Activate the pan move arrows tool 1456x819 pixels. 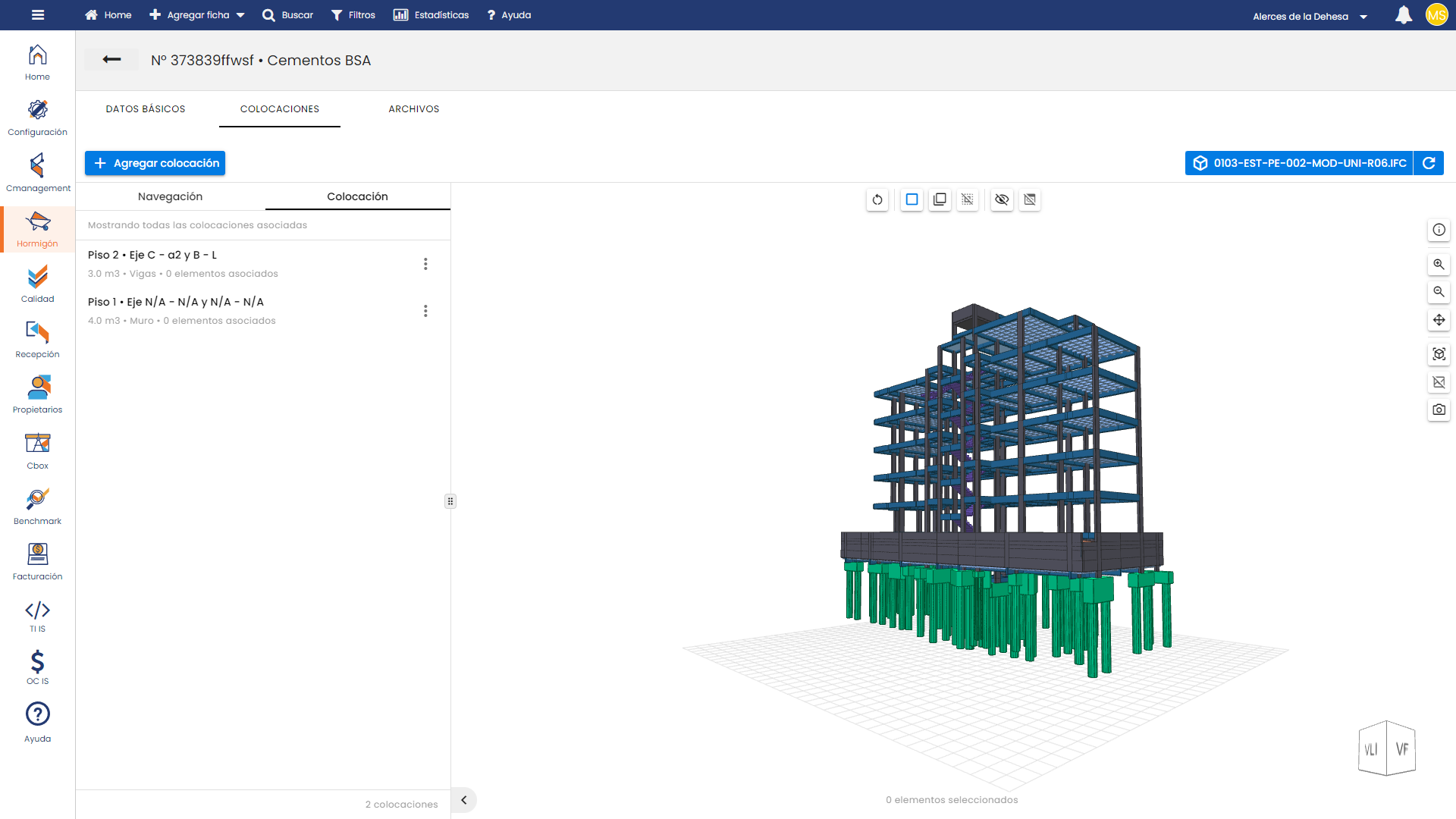[x=1439, y=320]
